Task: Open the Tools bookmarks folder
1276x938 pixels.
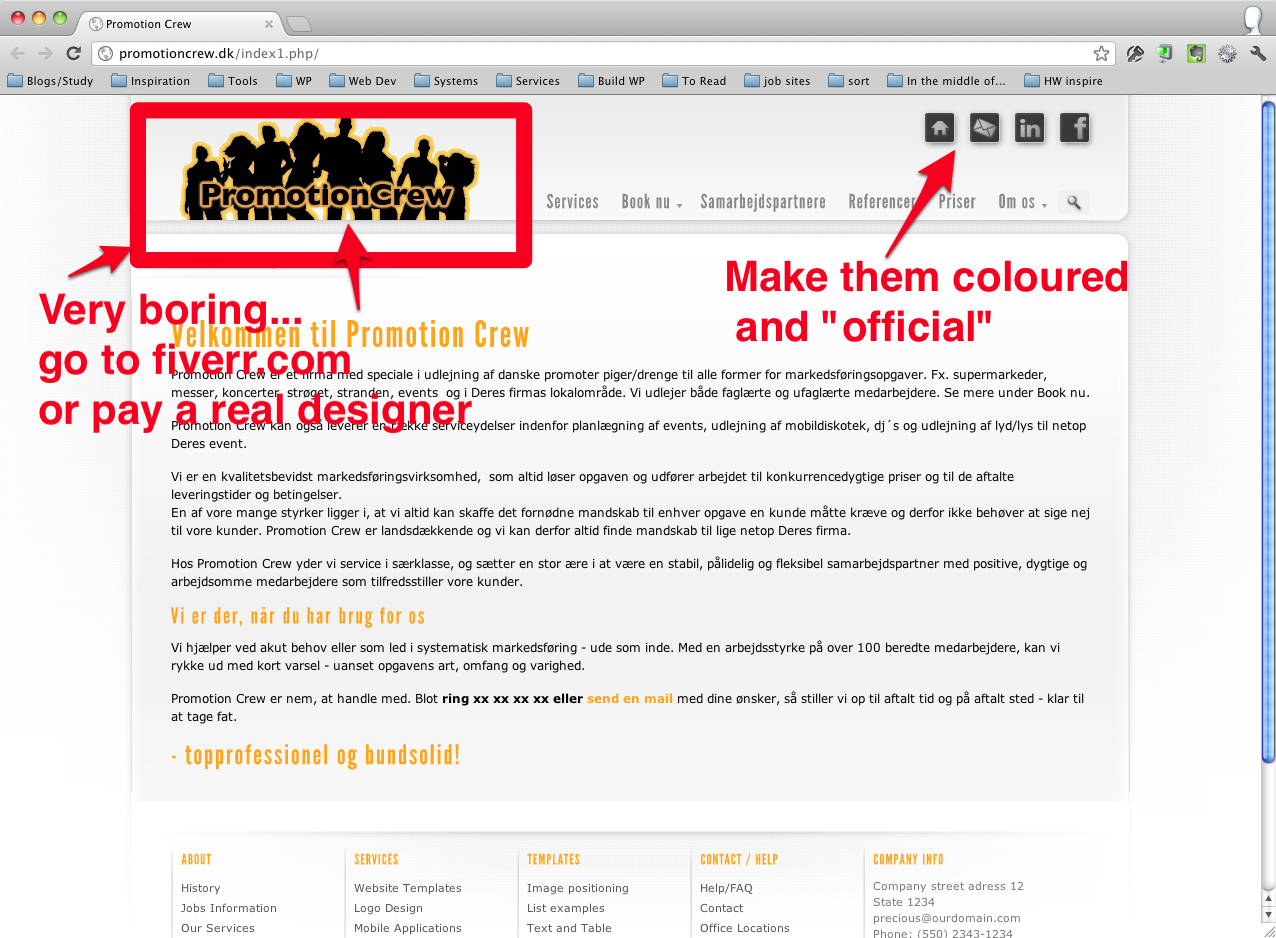Action: [233, 81]
